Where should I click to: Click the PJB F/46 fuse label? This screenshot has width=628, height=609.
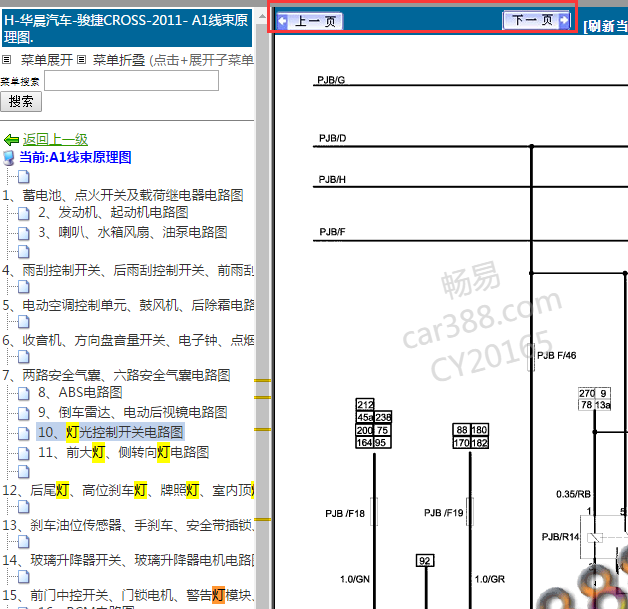[x=556, y=356]
